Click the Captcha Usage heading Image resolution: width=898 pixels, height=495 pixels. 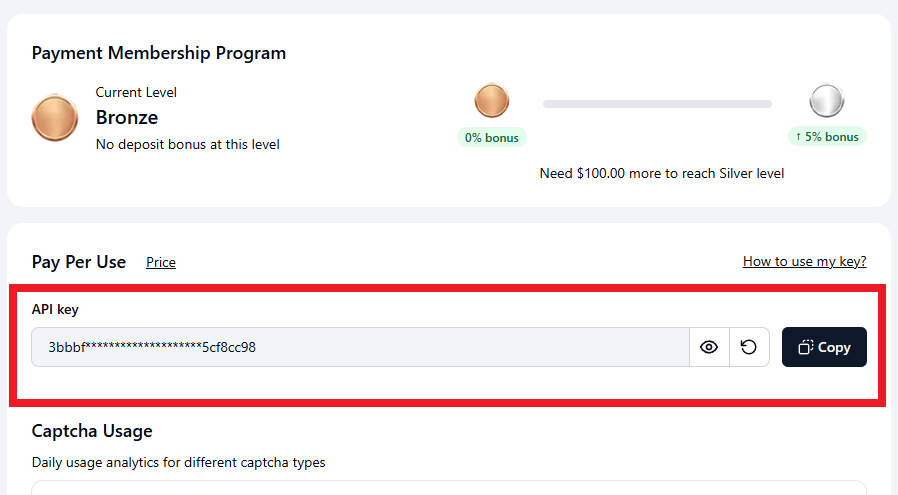point(92,431)
